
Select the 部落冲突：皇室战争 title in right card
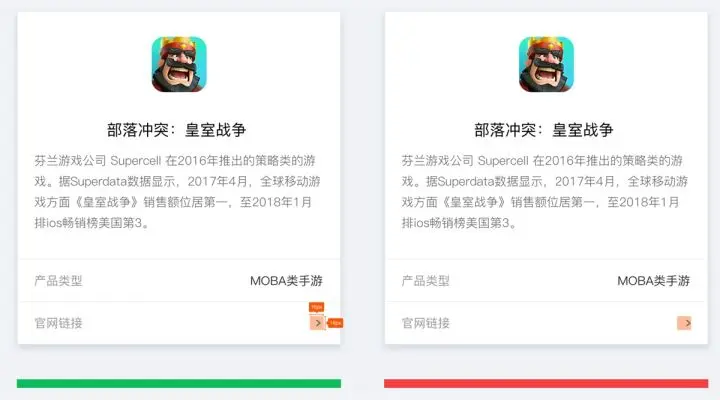coord(544,130)
